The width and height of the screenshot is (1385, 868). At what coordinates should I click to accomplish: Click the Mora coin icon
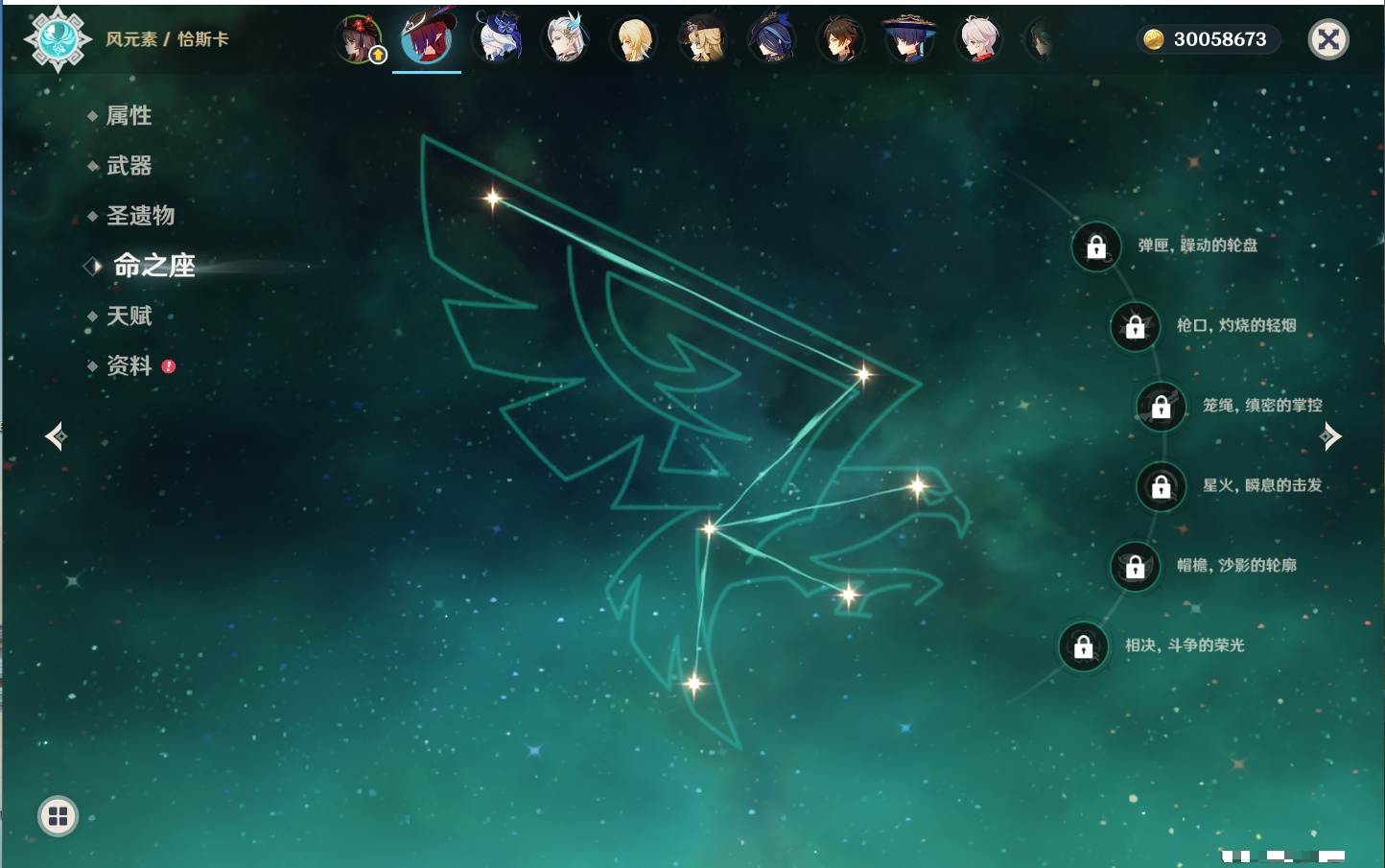click(1154, 39)
